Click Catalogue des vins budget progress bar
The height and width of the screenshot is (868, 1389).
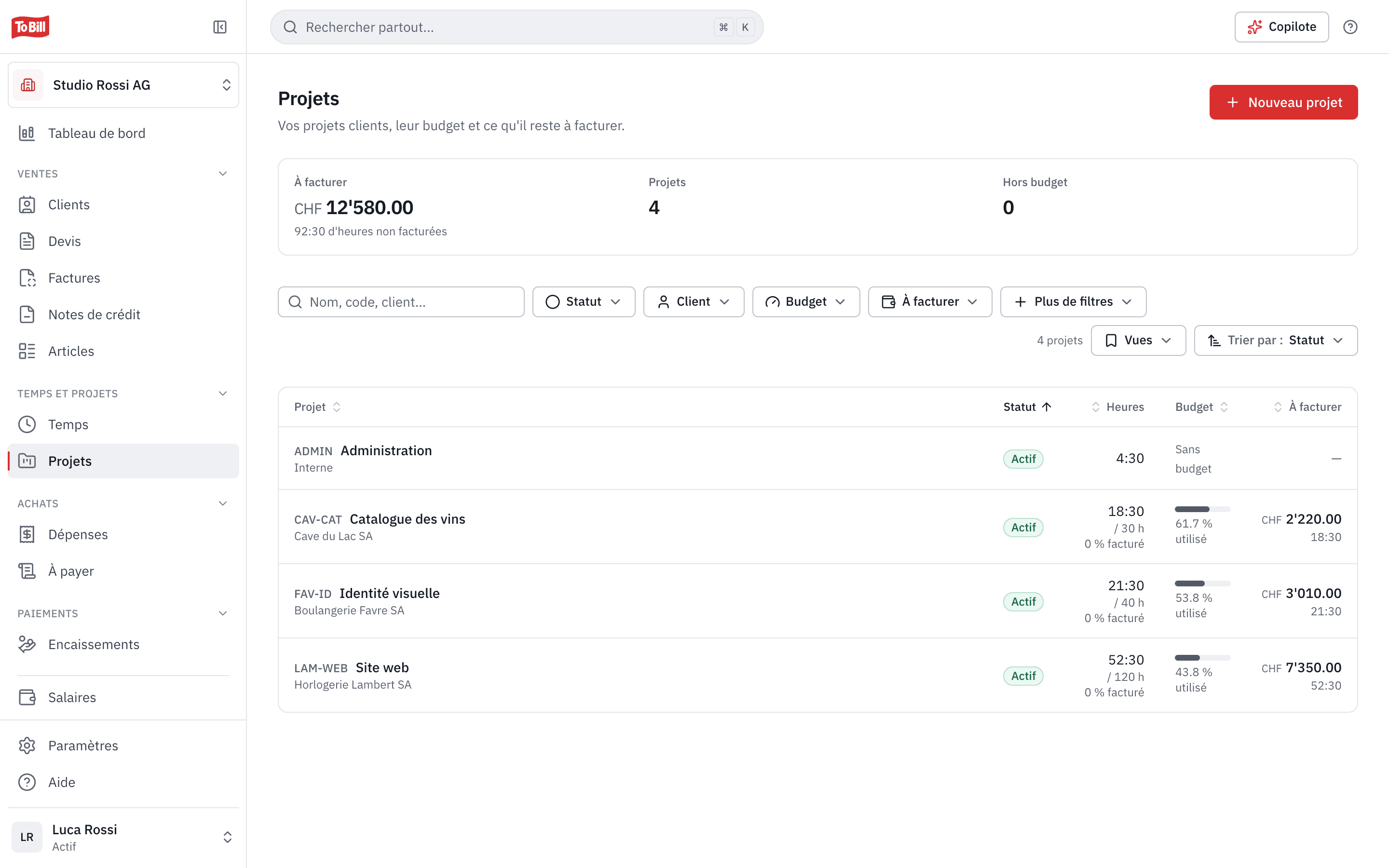tap(1202, 509)
